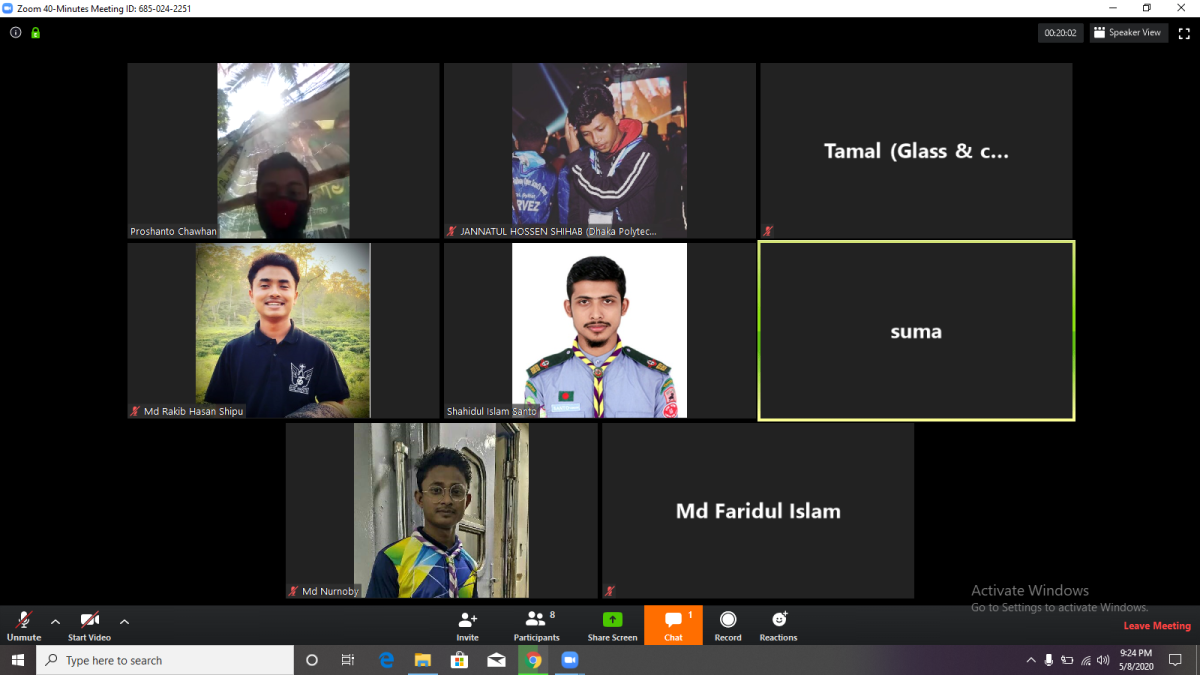Viewport: 1200px width, 675px height.
Task: Click the meeting information icon
Action: [15, 32]
